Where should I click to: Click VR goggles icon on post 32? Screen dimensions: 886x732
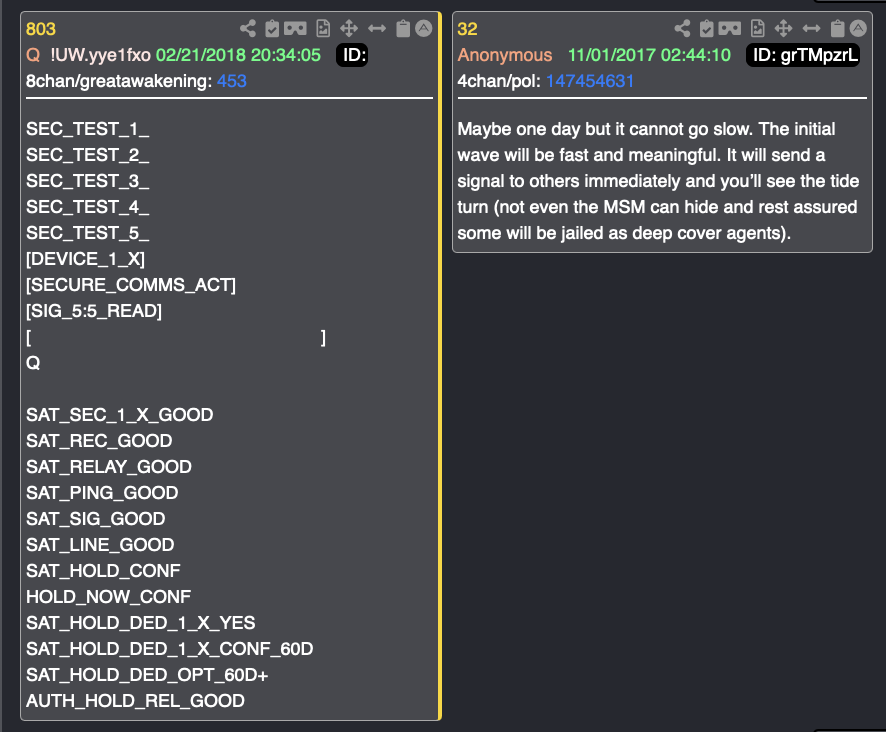click(x=729, y=28)
